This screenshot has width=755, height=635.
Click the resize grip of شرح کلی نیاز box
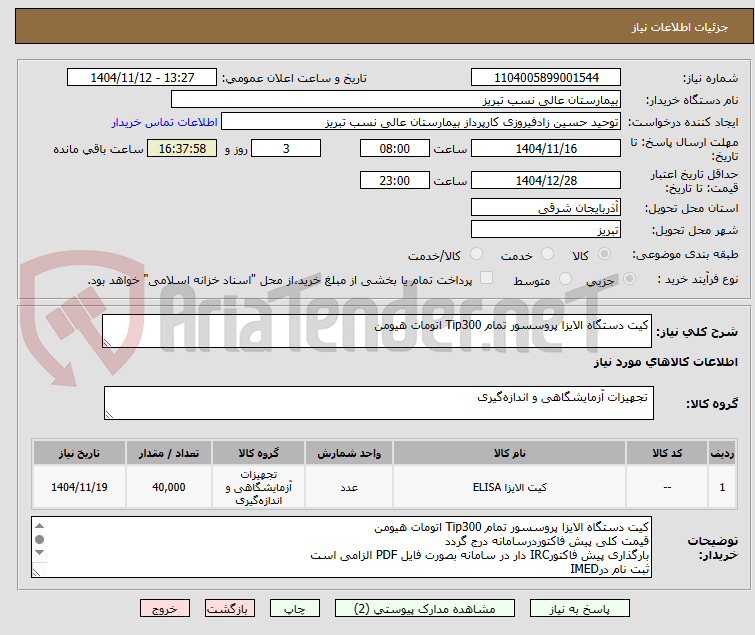coord(107,342)
